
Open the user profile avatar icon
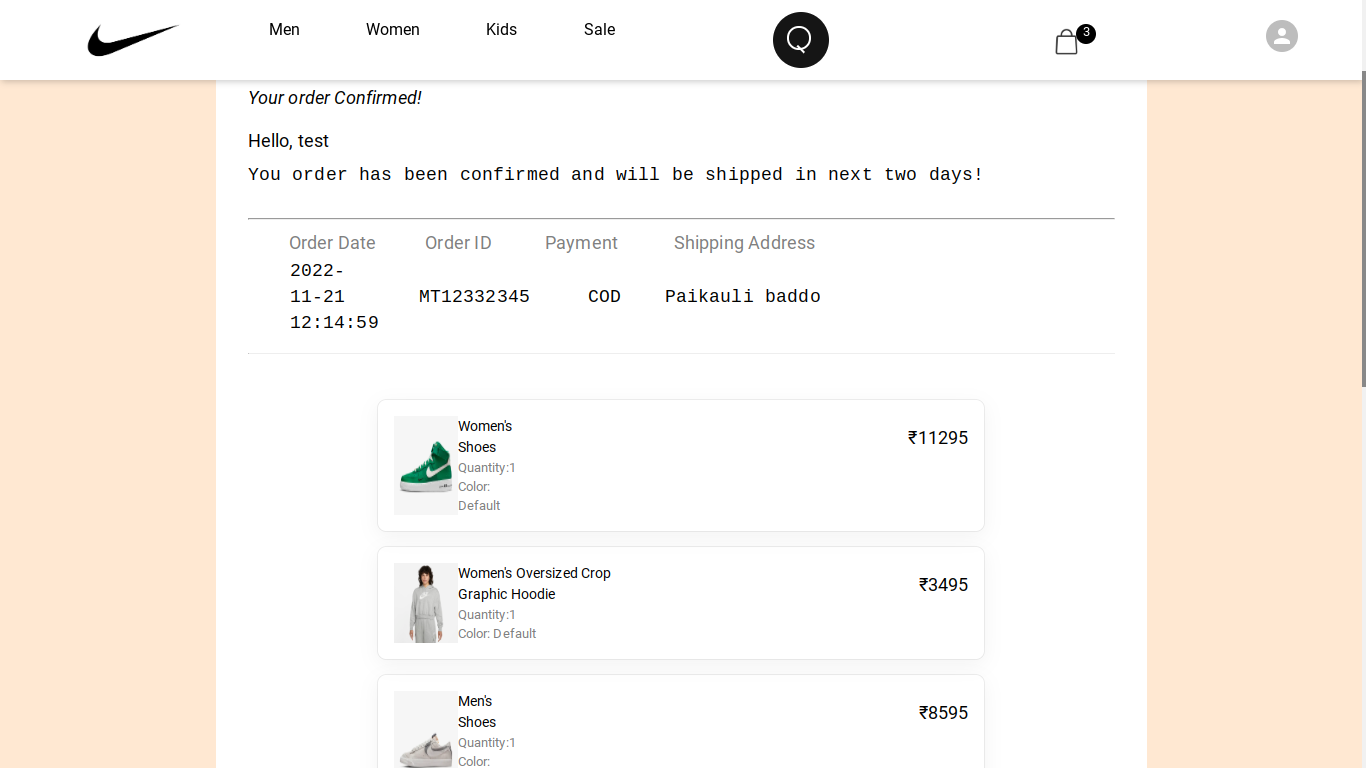click(x=1282, y=36)
